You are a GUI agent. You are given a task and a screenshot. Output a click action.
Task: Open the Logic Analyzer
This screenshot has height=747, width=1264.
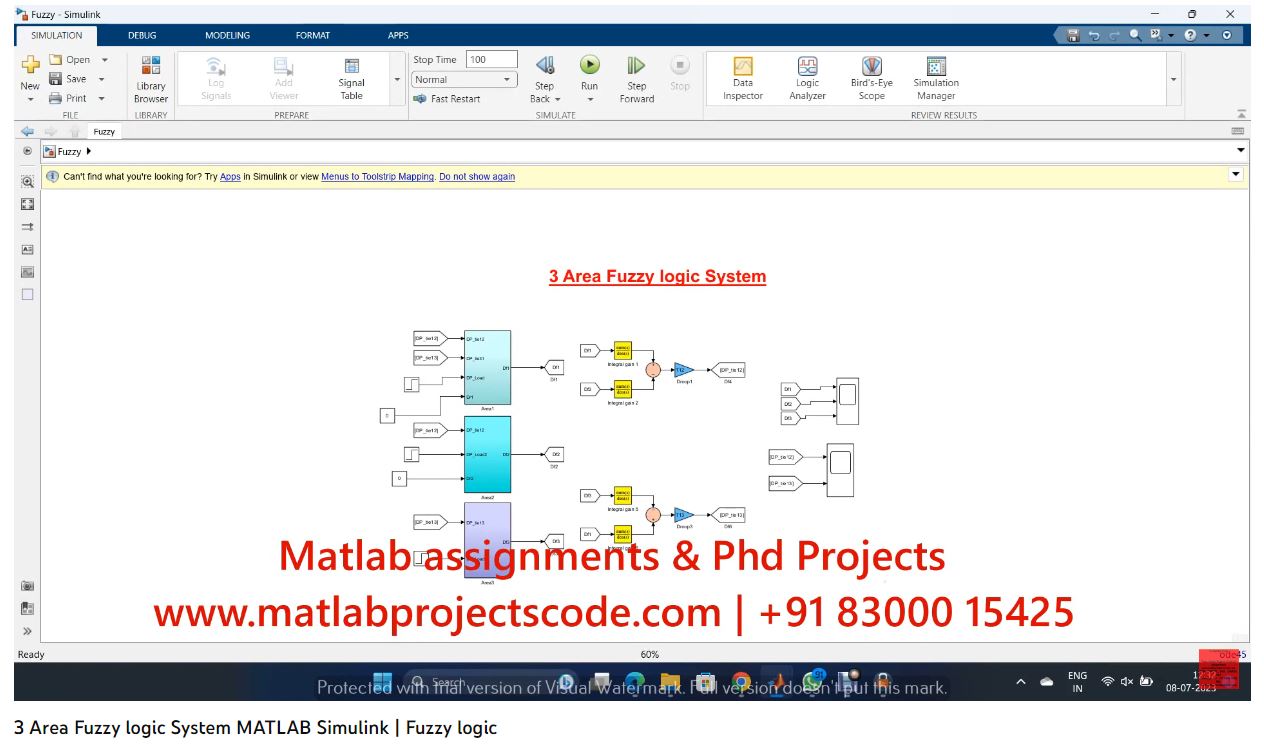807,79
